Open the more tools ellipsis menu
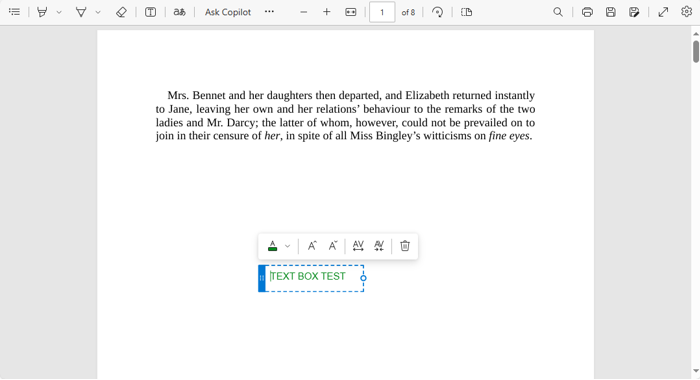The width and height of the screenshot is (700, 380). [269, 12]
